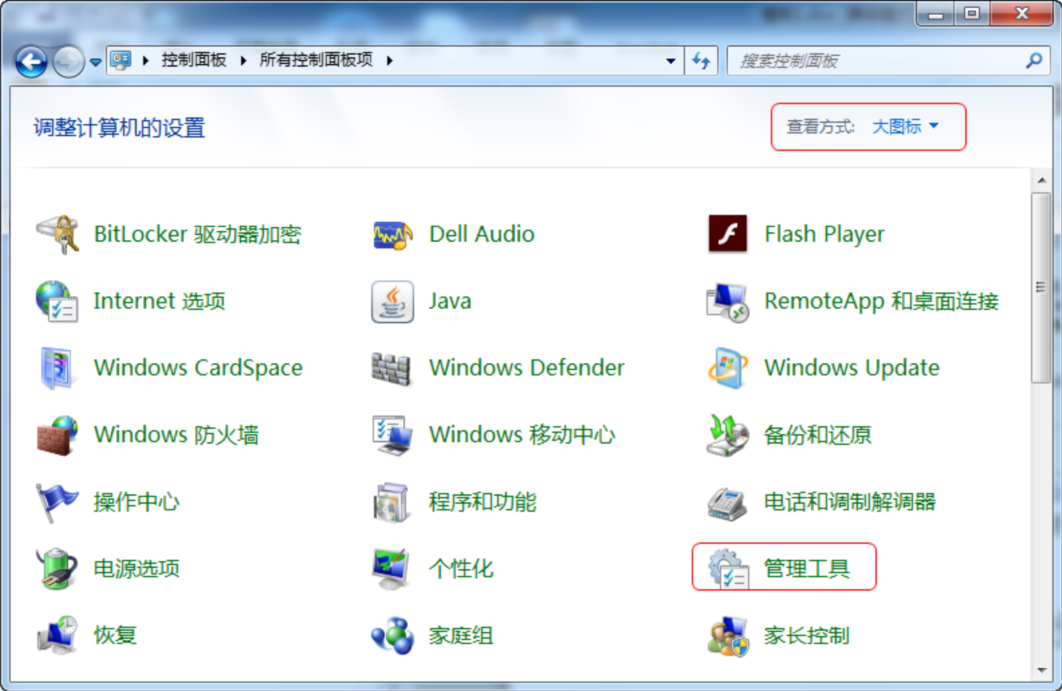Open the 恢复 icon

[x=58, y=635]
